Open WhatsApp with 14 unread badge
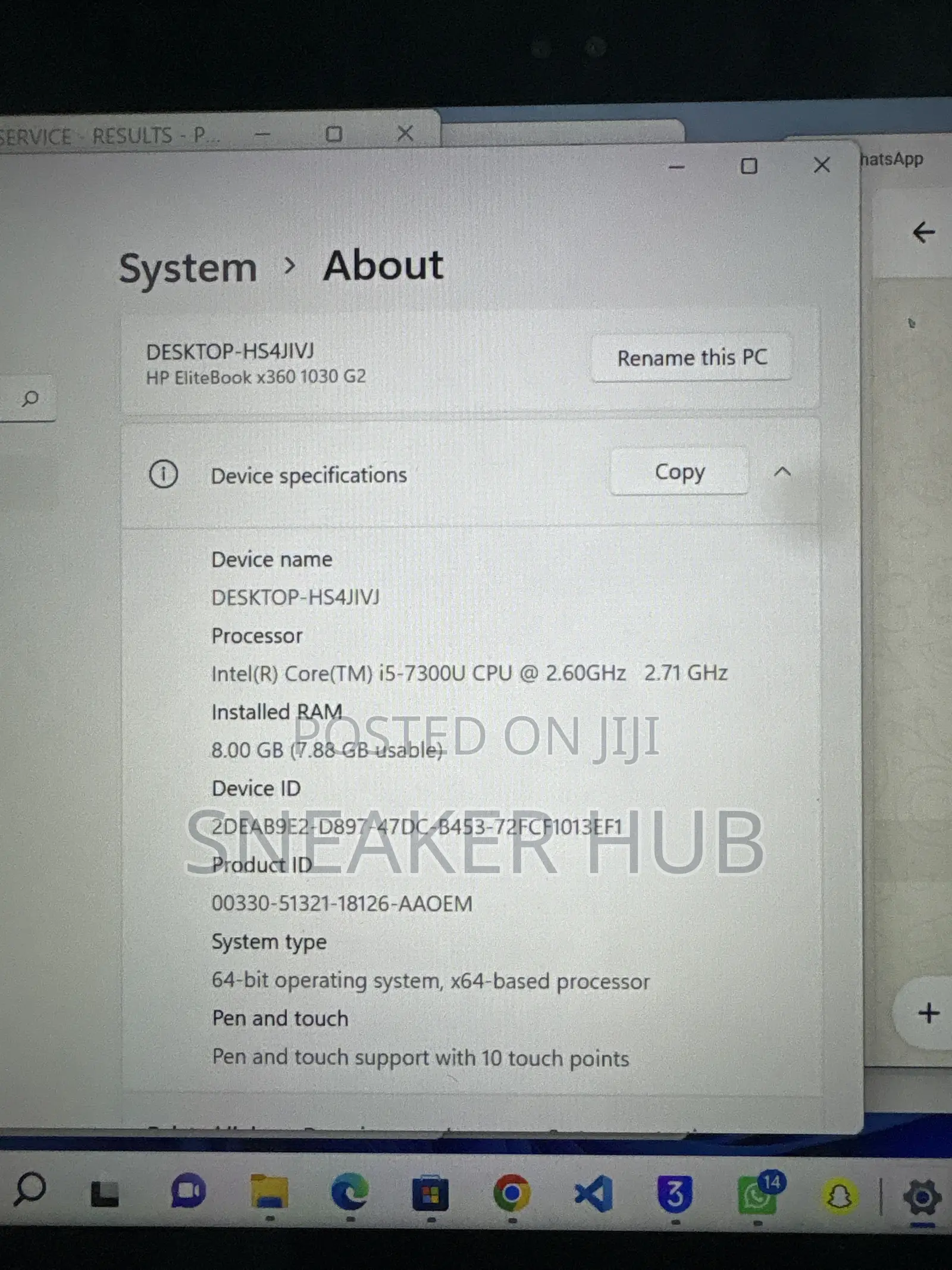The image size is (952, 1270). coord(760,1193)
